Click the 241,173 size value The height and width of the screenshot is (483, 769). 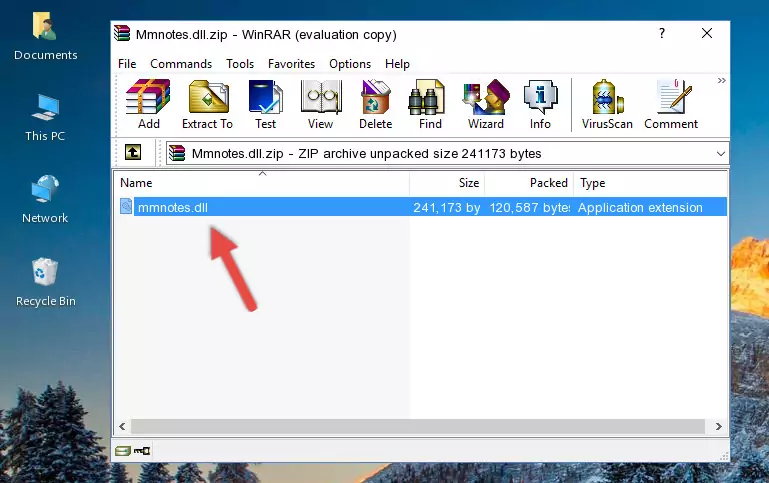click(446, 207)
